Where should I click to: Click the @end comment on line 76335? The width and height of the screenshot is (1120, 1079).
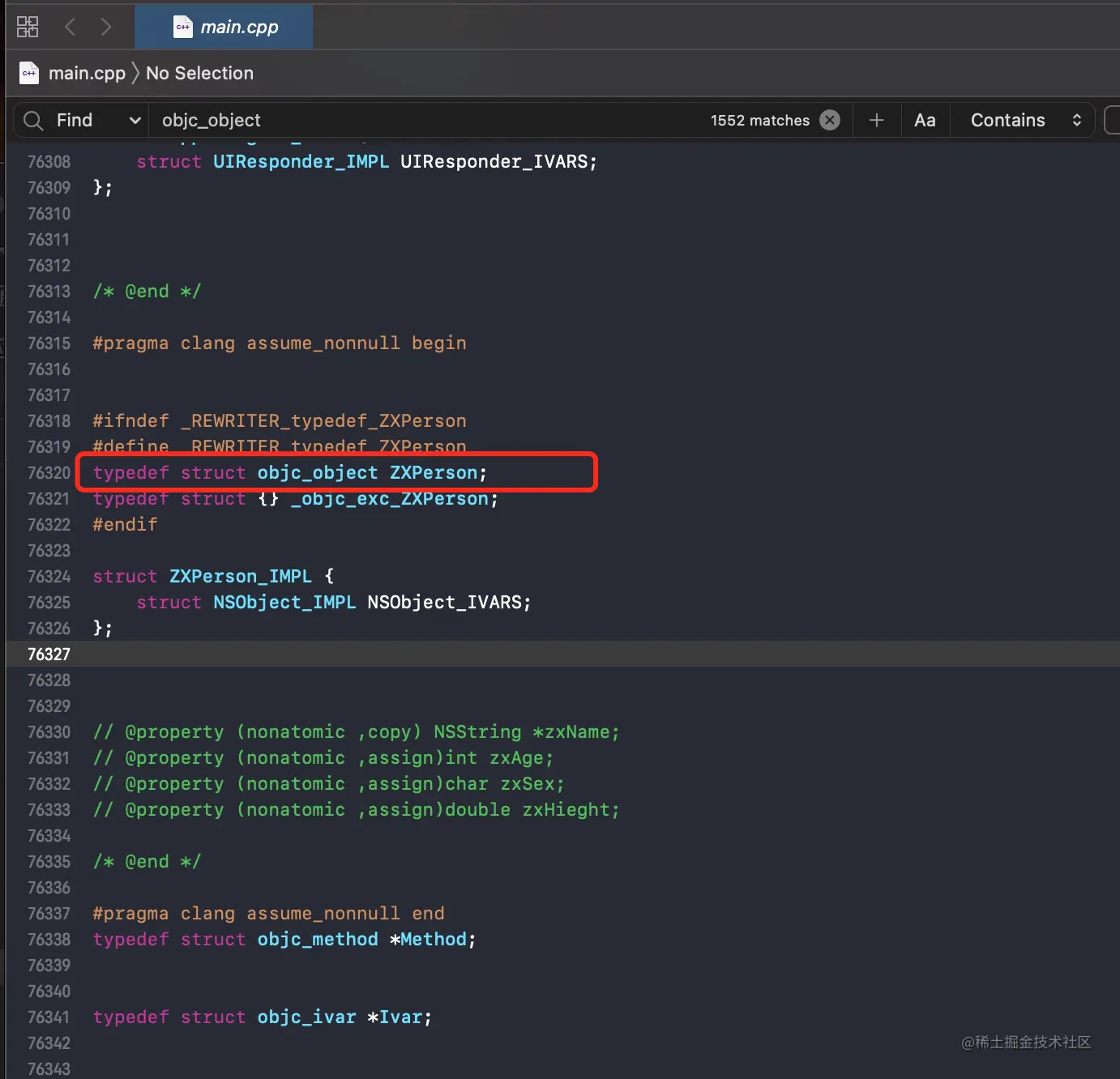click(x=147, y=862)
